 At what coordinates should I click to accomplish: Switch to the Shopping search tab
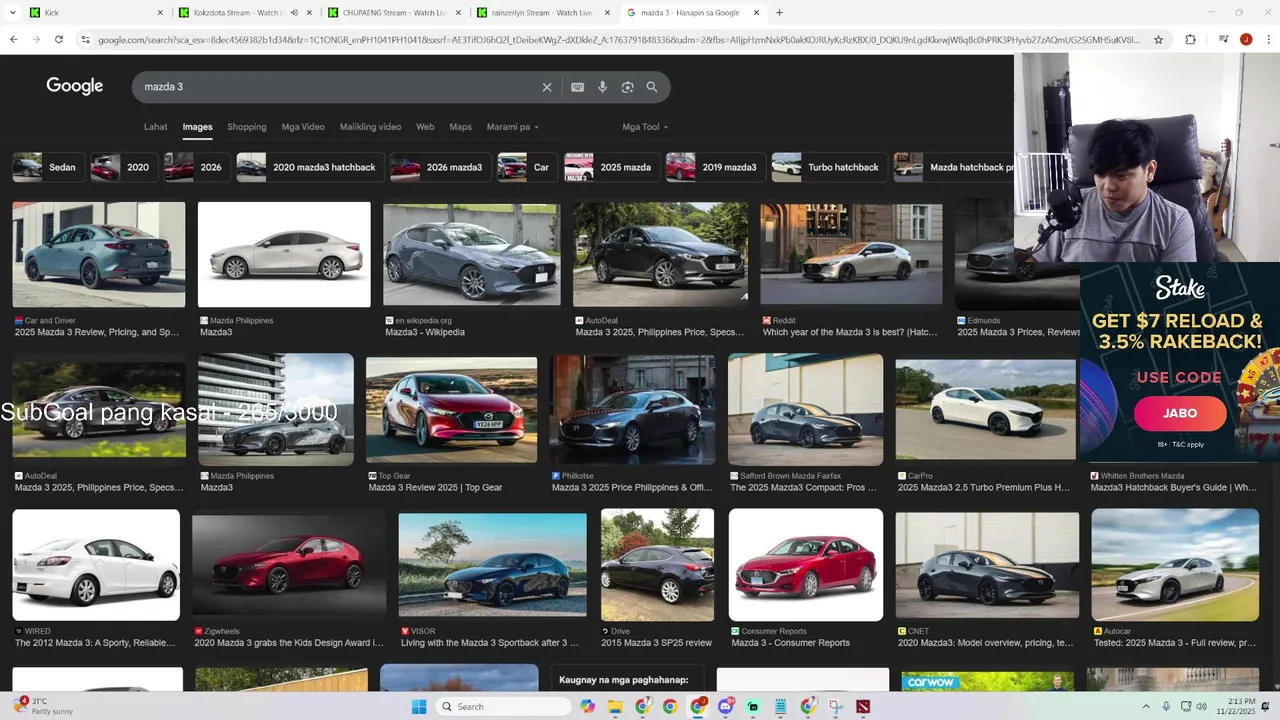[x=247, y=127]
